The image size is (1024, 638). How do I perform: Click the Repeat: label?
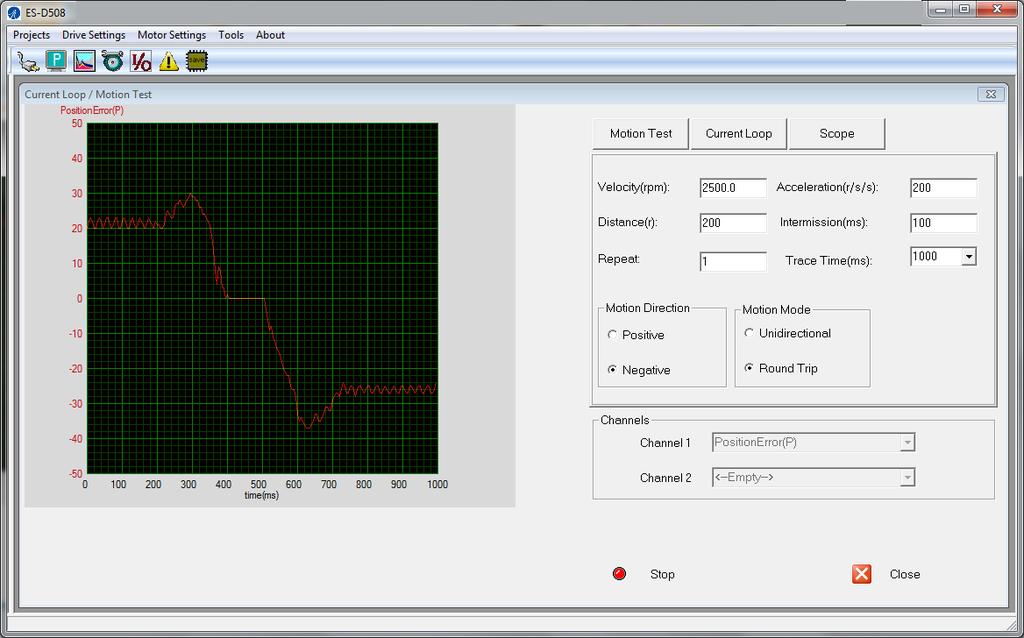618,259
